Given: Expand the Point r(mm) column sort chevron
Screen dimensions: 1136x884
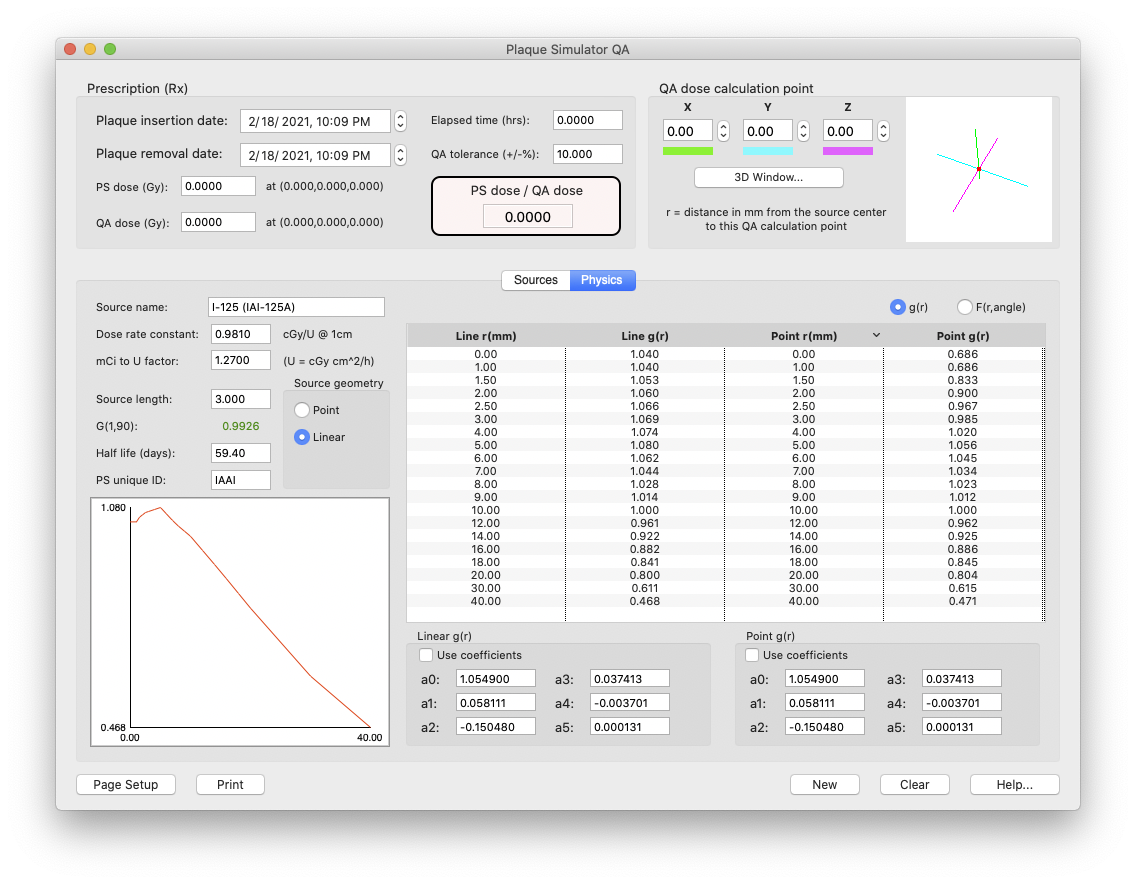Looking at the screenshot, I should pyautogui.click(x=877, y=335).
